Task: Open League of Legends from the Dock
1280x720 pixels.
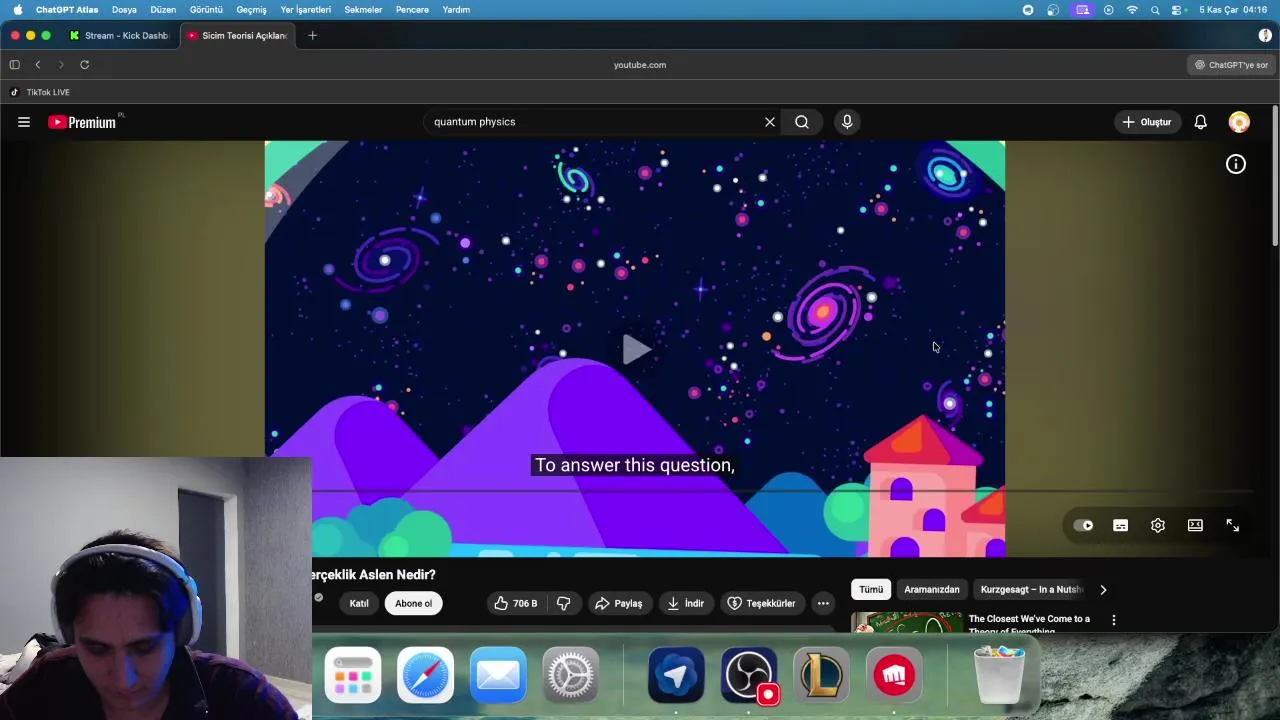Action: (x=821, y=675)
